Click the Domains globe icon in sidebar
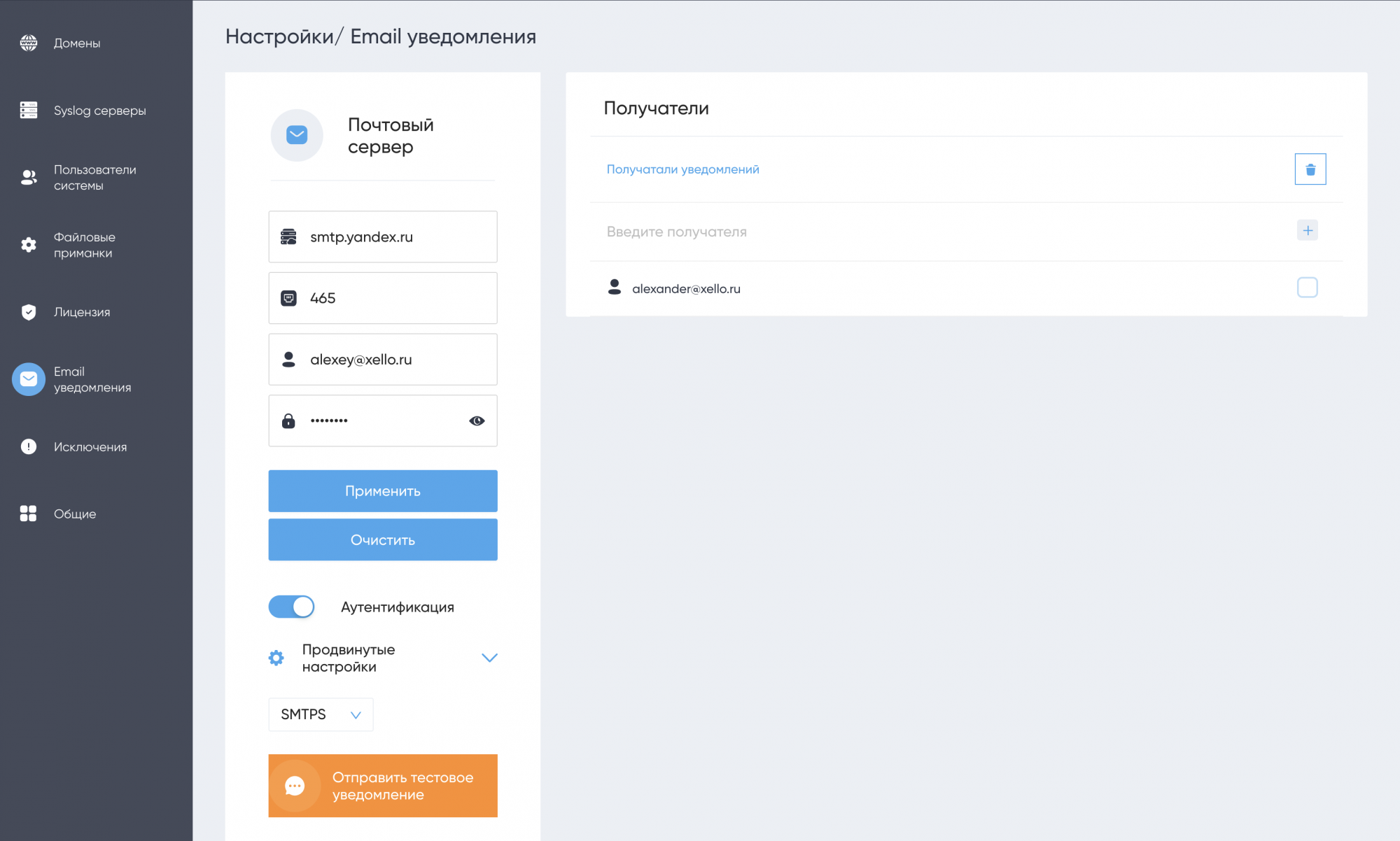Image resolution: width=1400 pixels, height=841 pixels. coord(29,43)
